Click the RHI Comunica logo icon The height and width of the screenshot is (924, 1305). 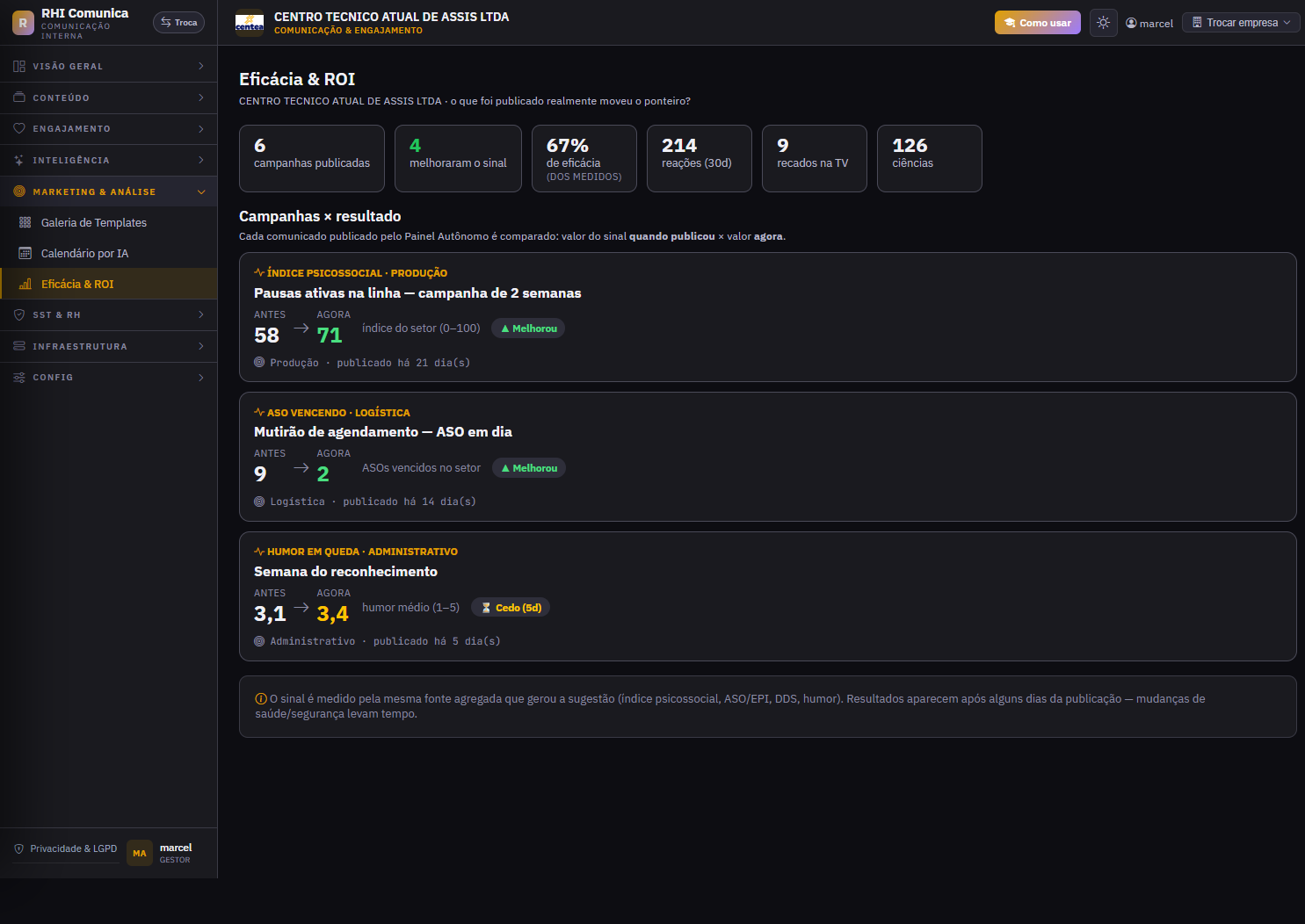(x=23, y=23)
